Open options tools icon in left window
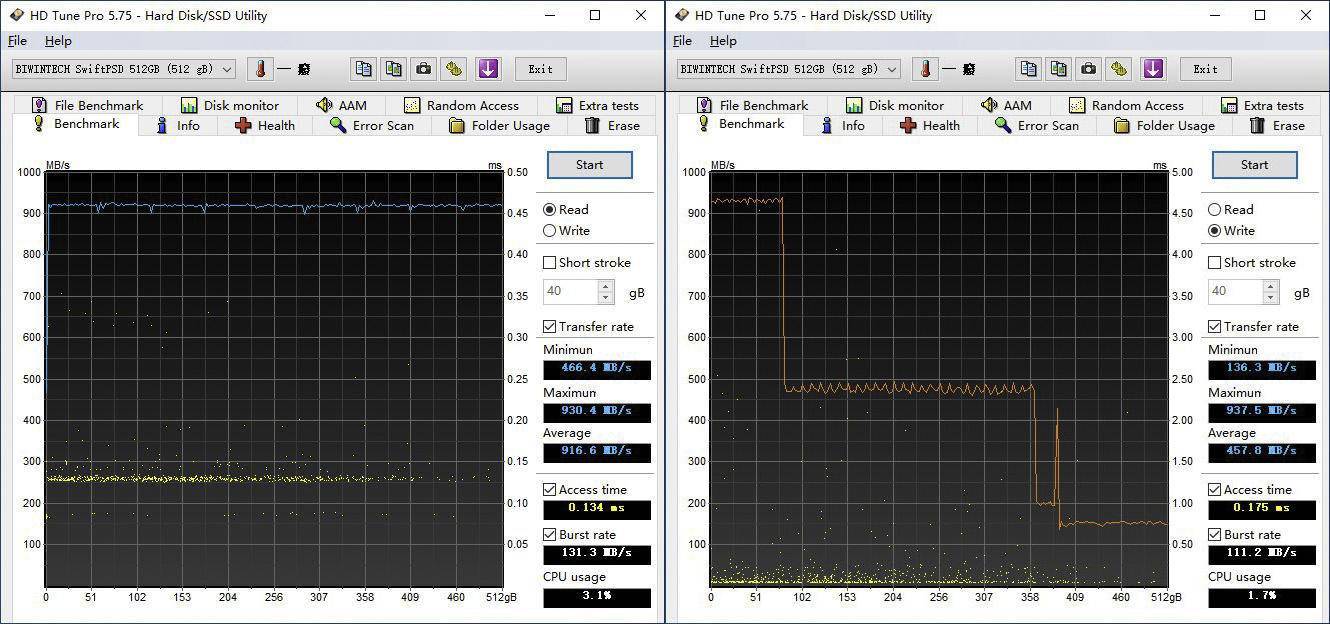Image resolution: width=1330 pixels, height=624 pixels. pyautogui.click(x=455, y=69)
